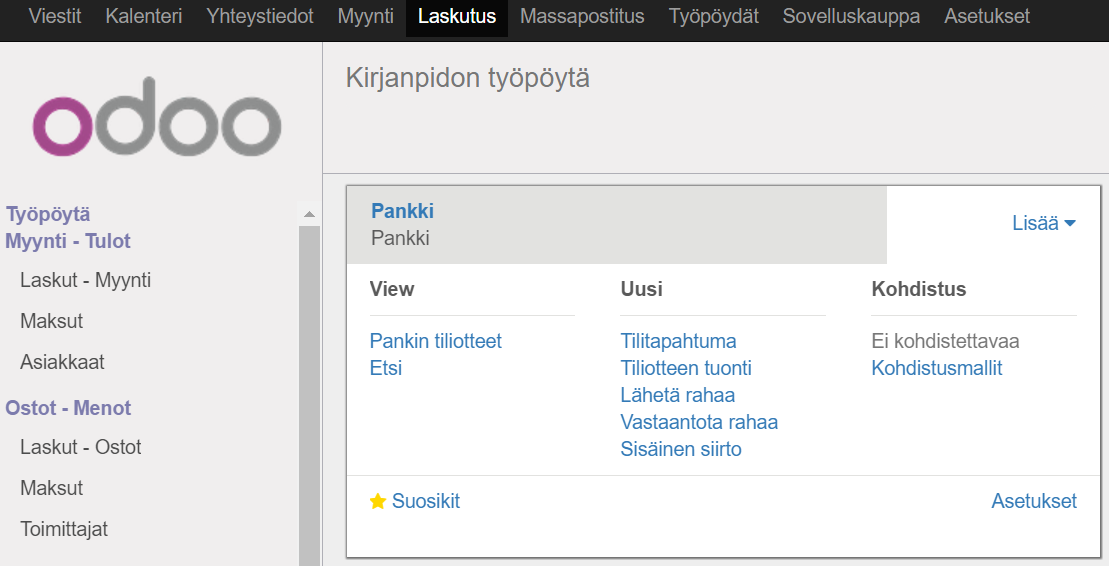The height and width of the screenshot is (566, 1109).
Task: Open the Massapostitus menu
Action: point(582,16)
